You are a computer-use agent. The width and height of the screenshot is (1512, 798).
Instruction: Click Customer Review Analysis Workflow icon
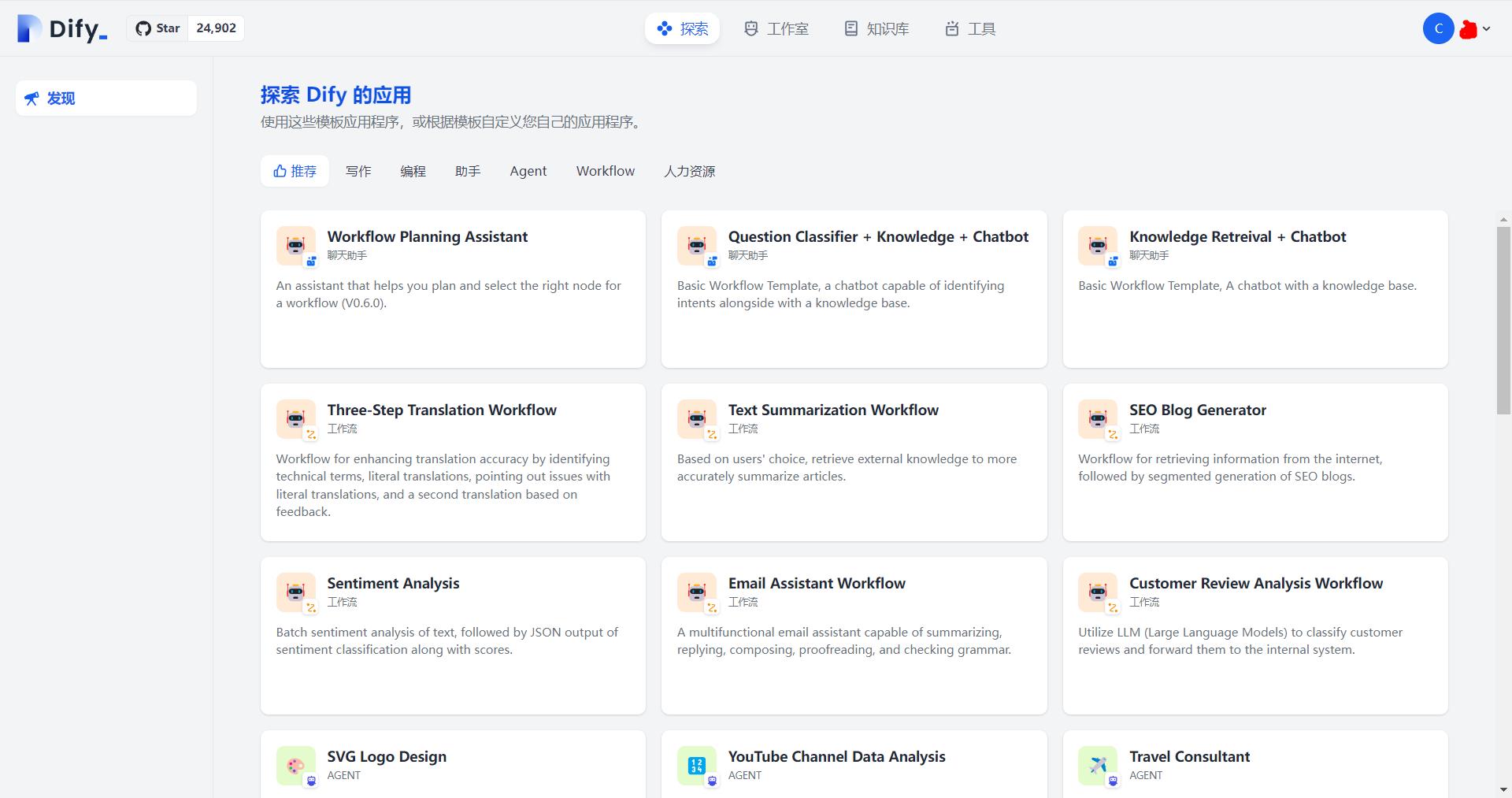(1098, 592)
